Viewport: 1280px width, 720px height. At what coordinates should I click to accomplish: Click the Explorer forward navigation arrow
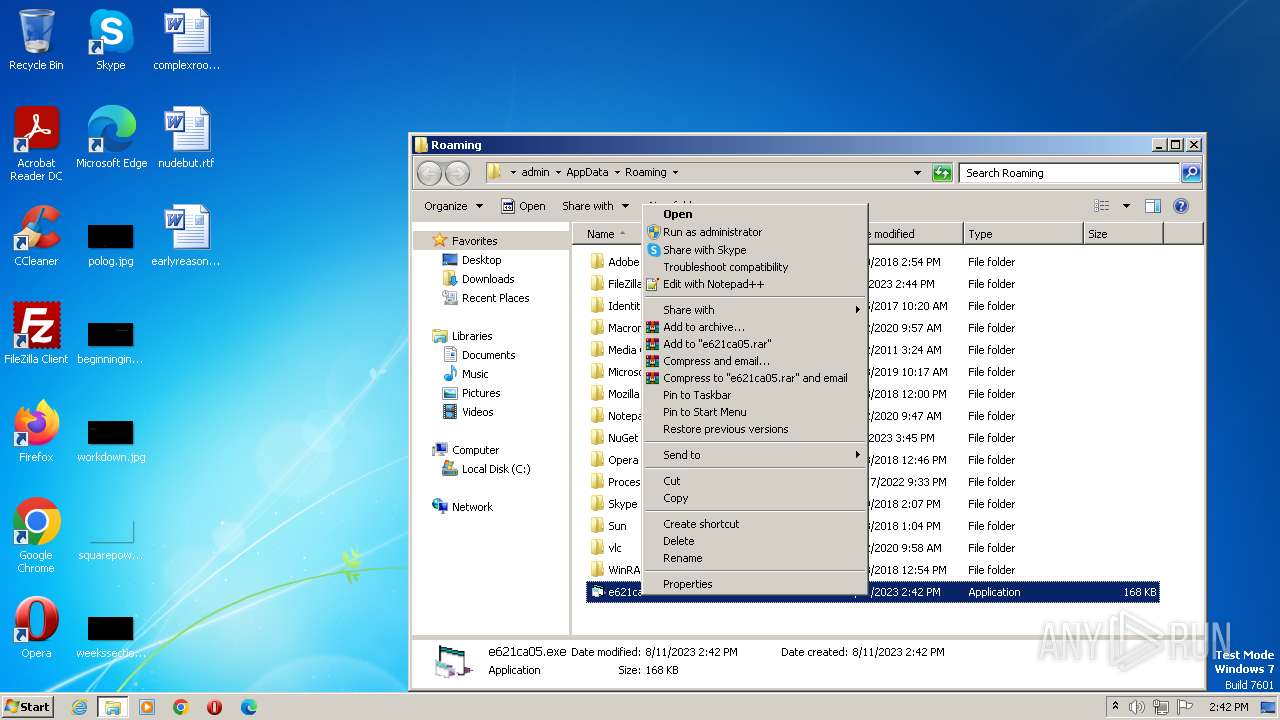tap(457, 173)
